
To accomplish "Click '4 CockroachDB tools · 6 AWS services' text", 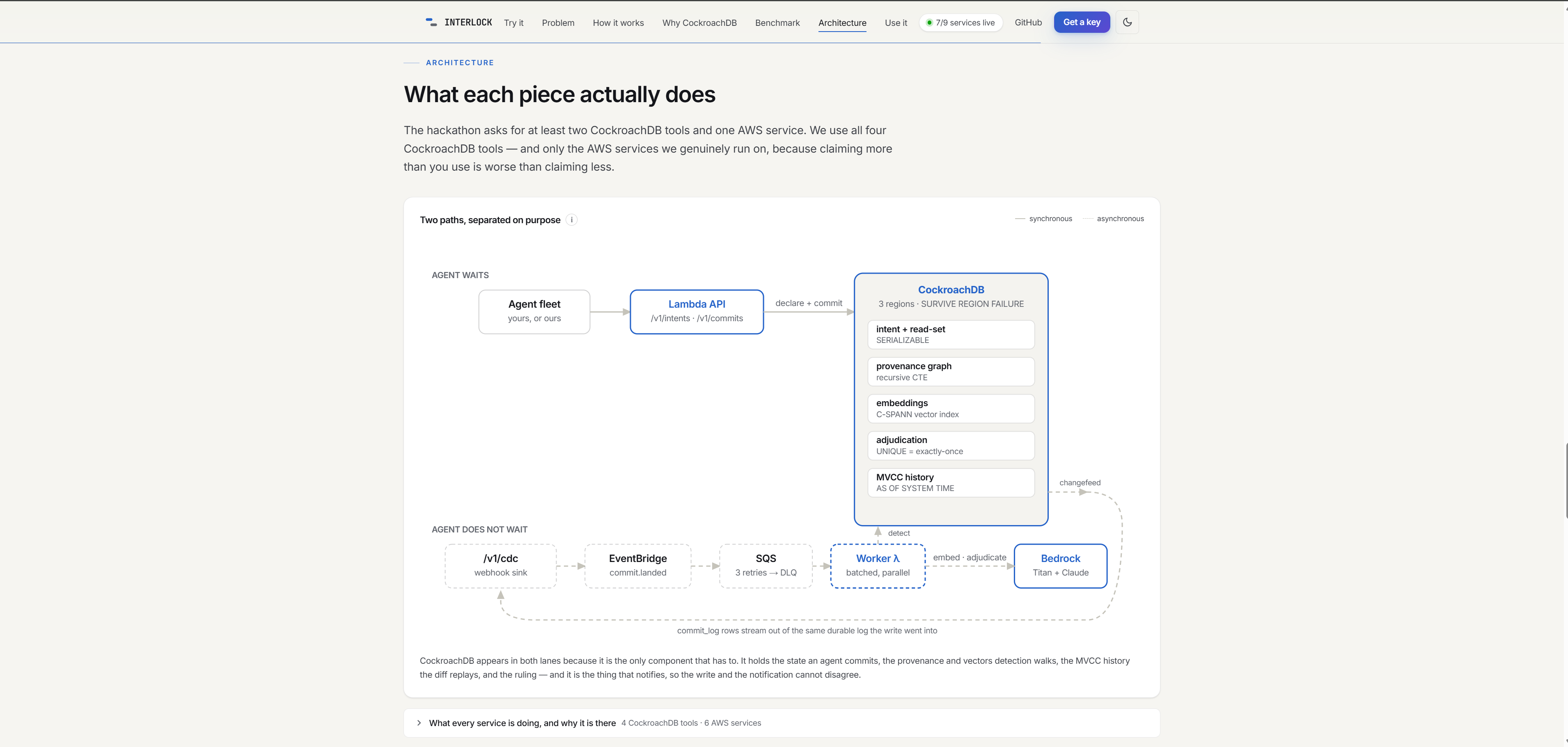I will 691,723.
